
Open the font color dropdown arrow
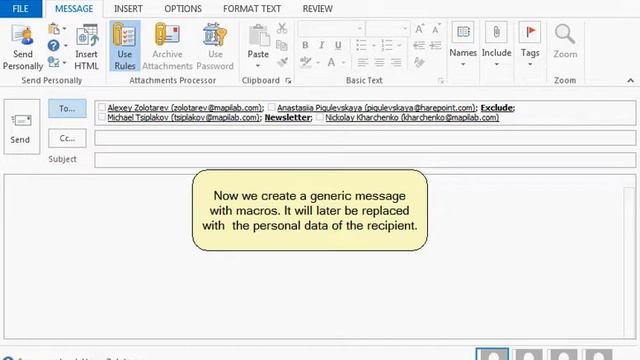tap(344, 62)
